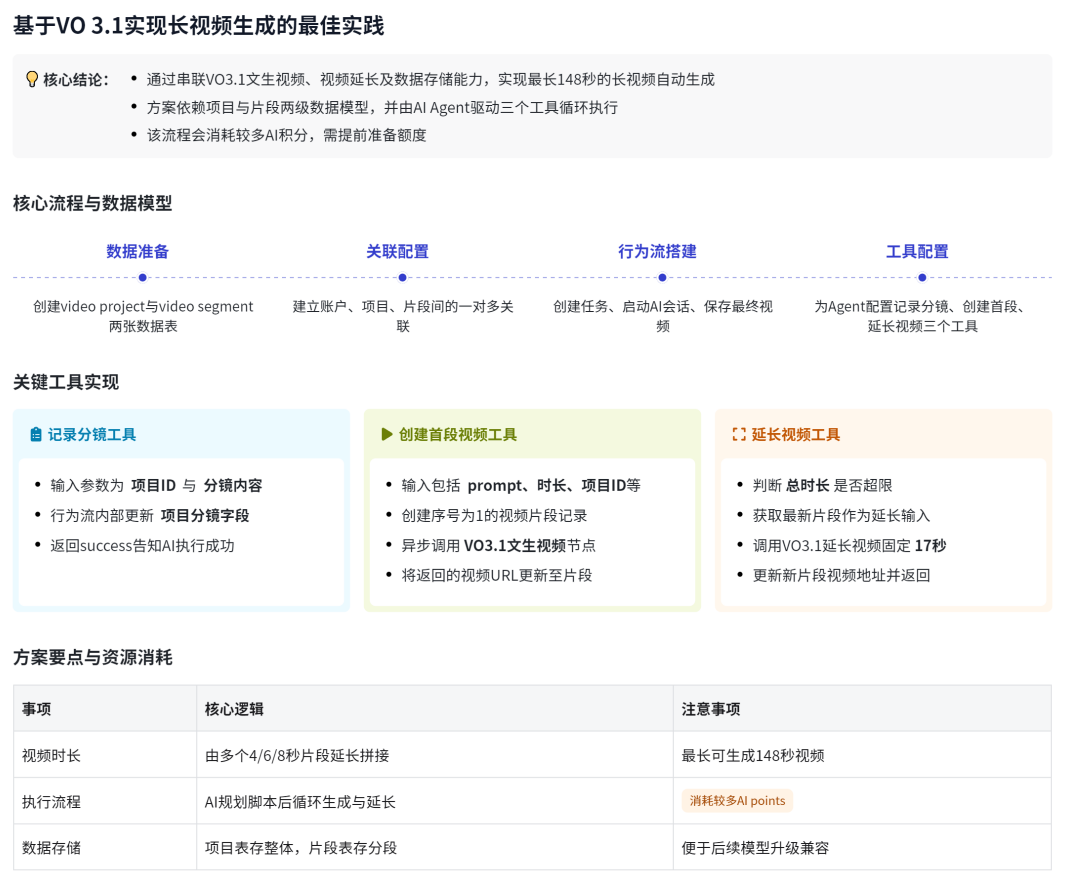Image resolution: width=1072 pixels, height=883 pixels.
Task: Click the 关联配置 step heading
Action: 397,252
